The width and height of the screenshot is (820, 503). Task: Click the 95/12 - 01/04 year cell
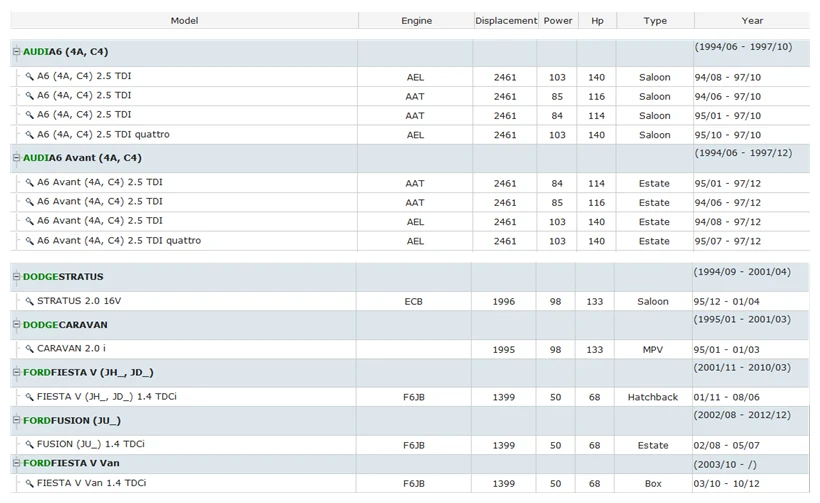[726, 302]
